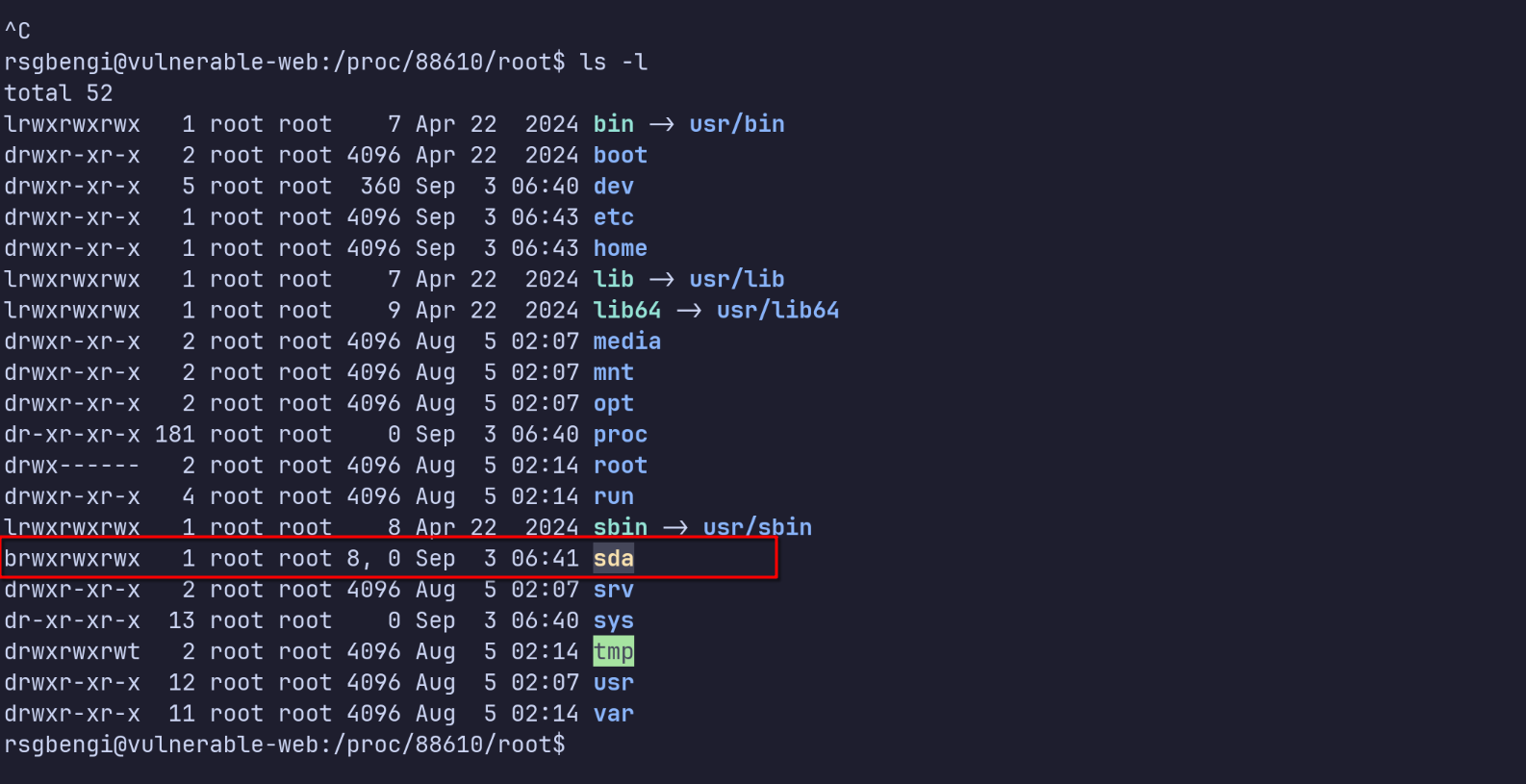Click the media directory name

click(626, 341)
